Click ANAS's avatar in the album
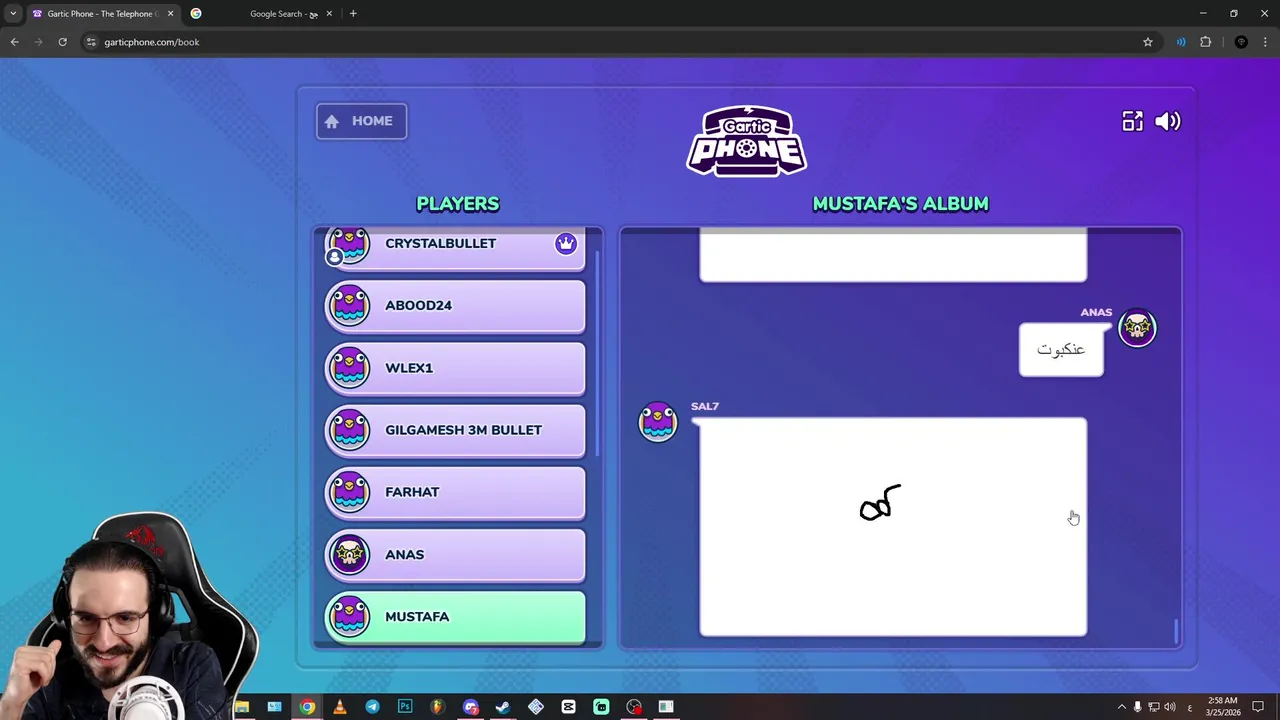1280x720 pixels. [x=1137, y=328]
